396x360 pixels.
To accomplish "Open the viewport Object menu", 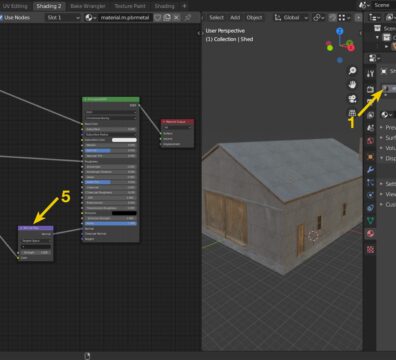I will (254, 17).
